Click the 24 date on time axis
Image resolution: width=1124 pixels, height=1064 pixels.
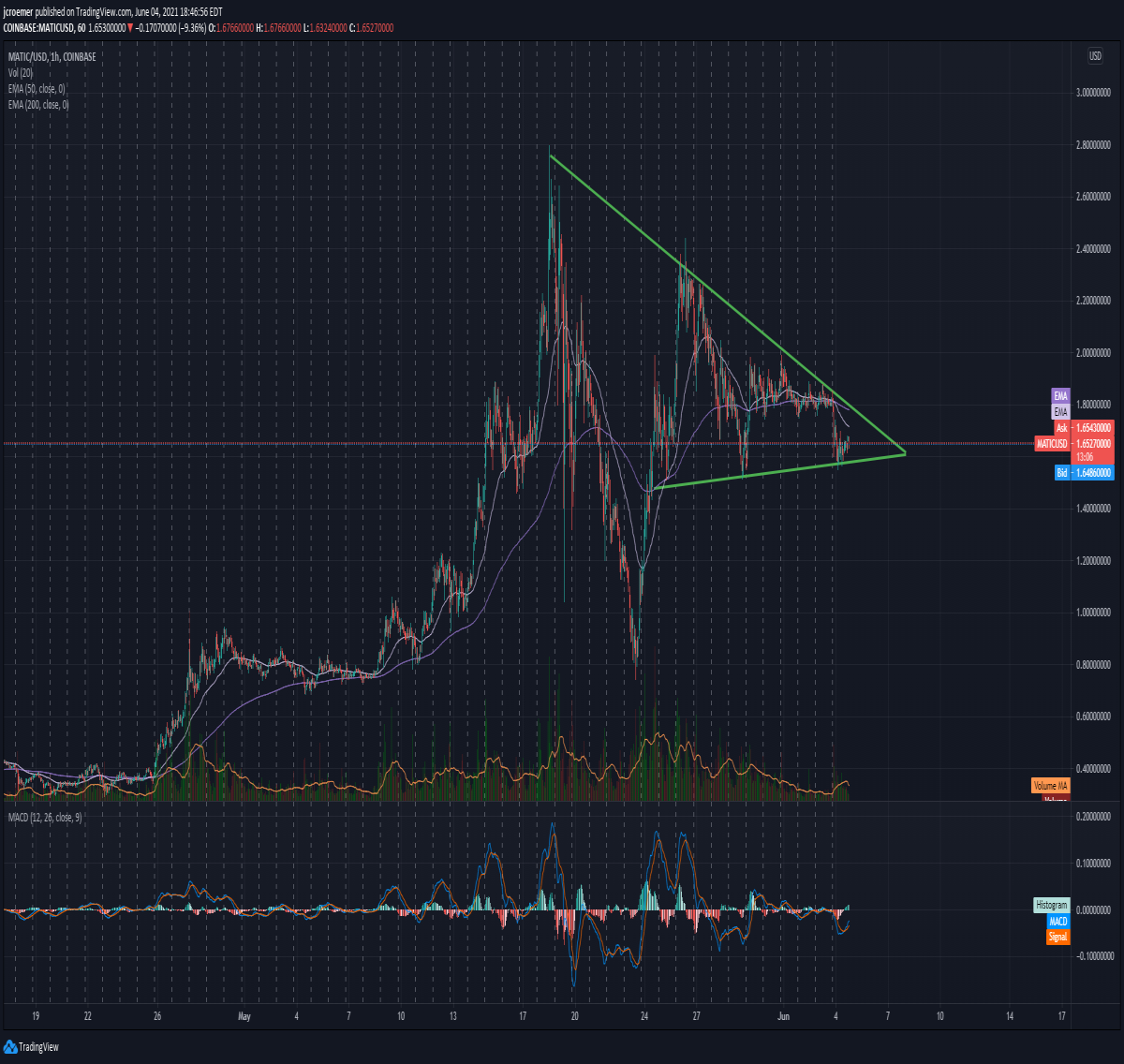point(644,1016)
